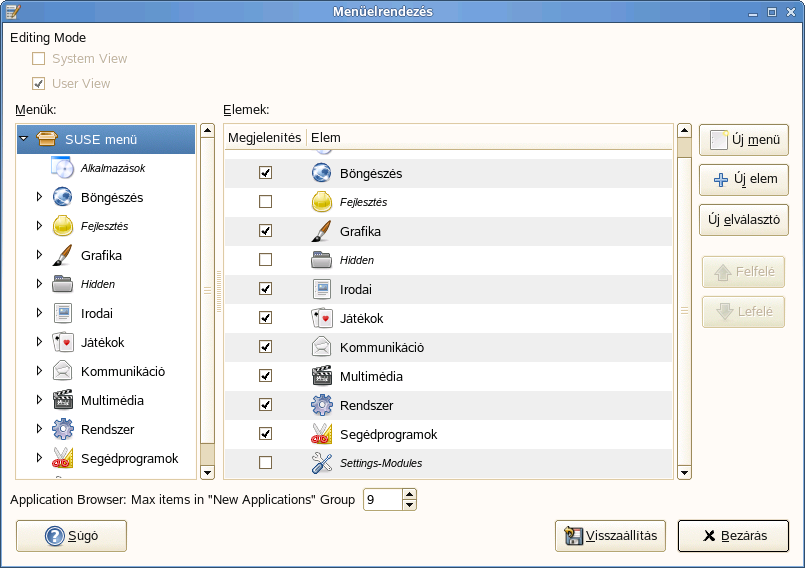Click the Elem column header
This screenshot has height=568, width=805.
489,138
